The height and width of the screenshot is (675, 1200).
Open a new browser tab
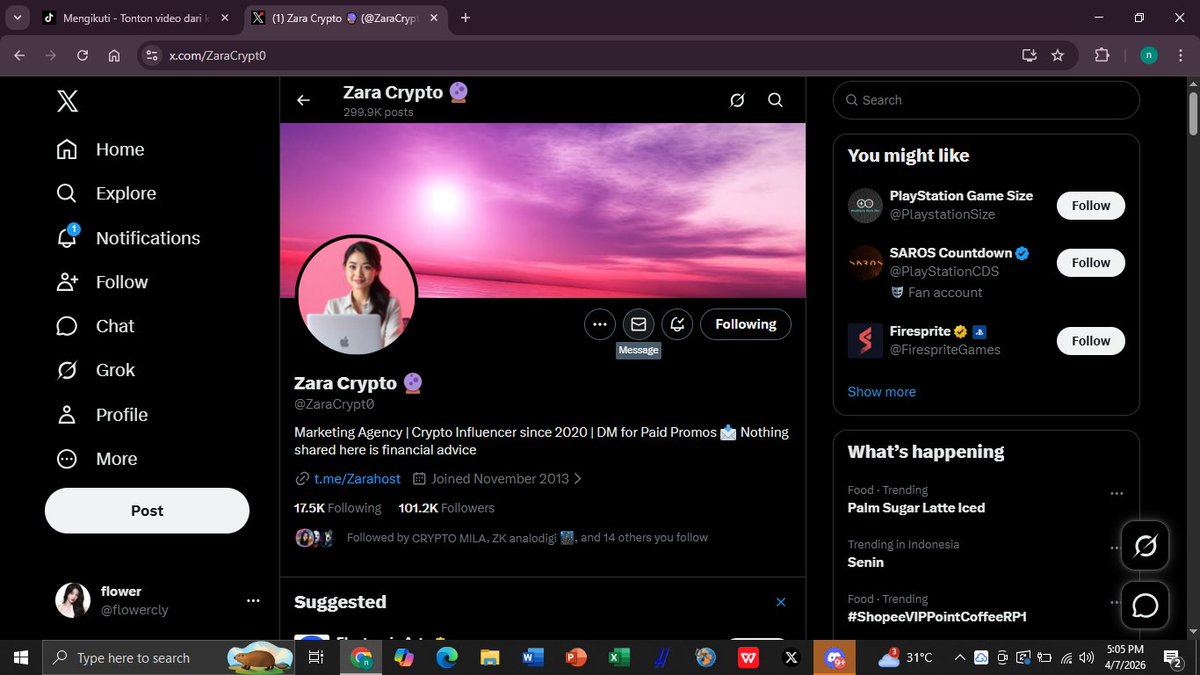point(466,18)
